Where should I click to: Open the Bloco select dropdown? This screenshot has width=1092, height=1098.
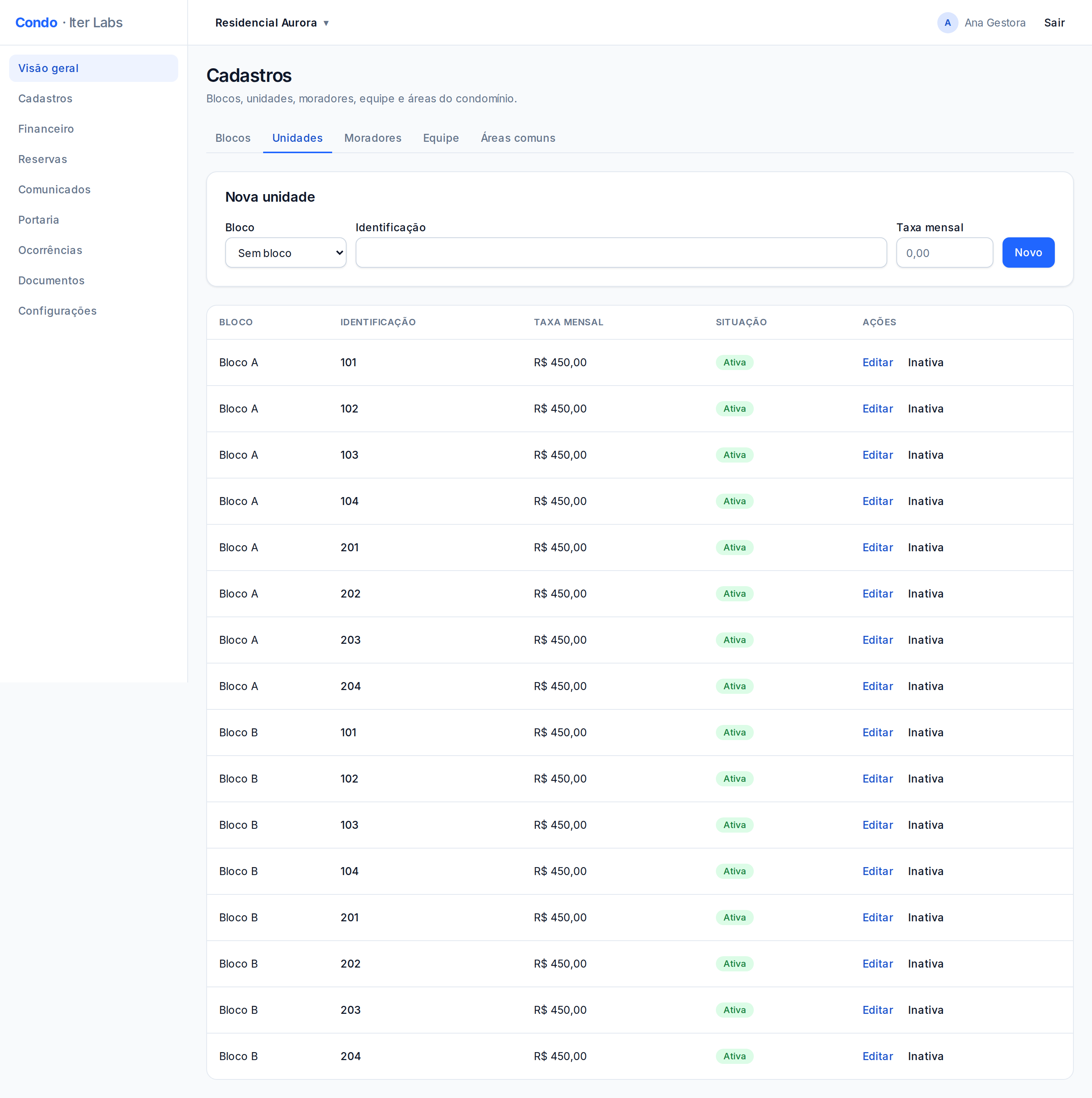[286, 253]
